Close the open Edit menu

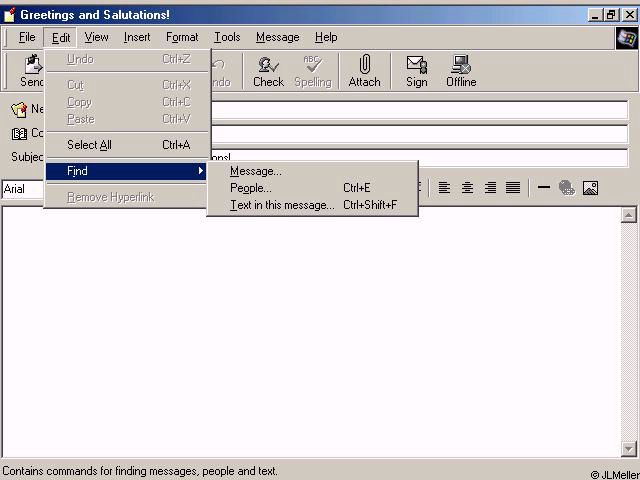61,38
